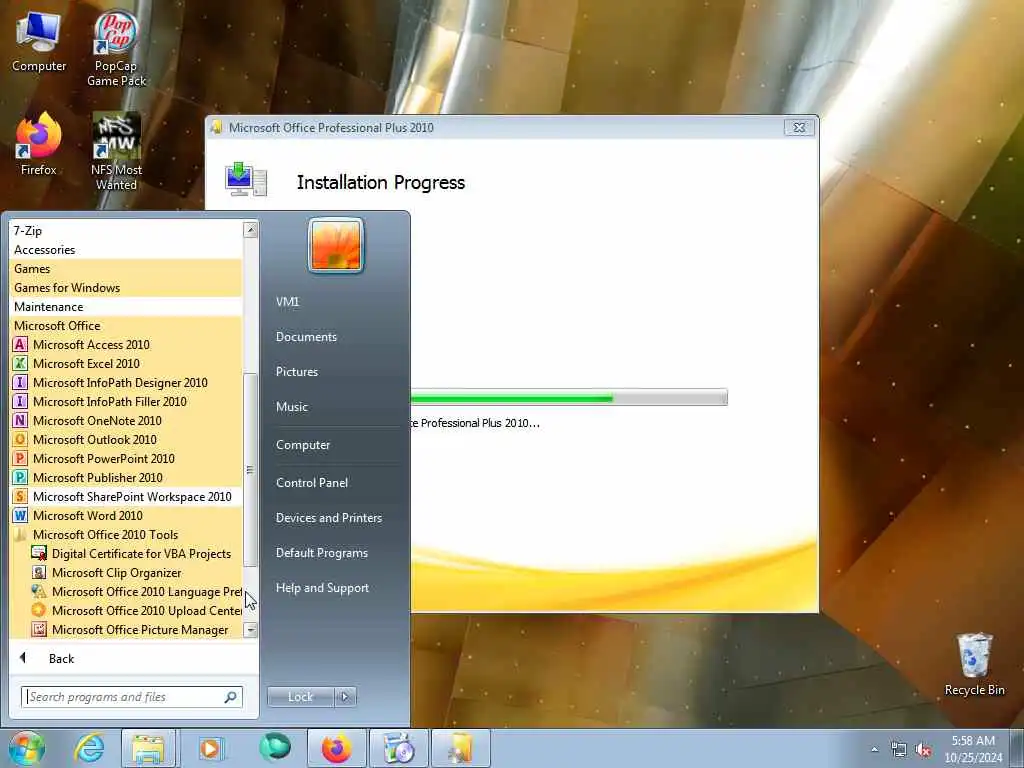
Task: Open Music from Start menu
Action: pos(291,406)
